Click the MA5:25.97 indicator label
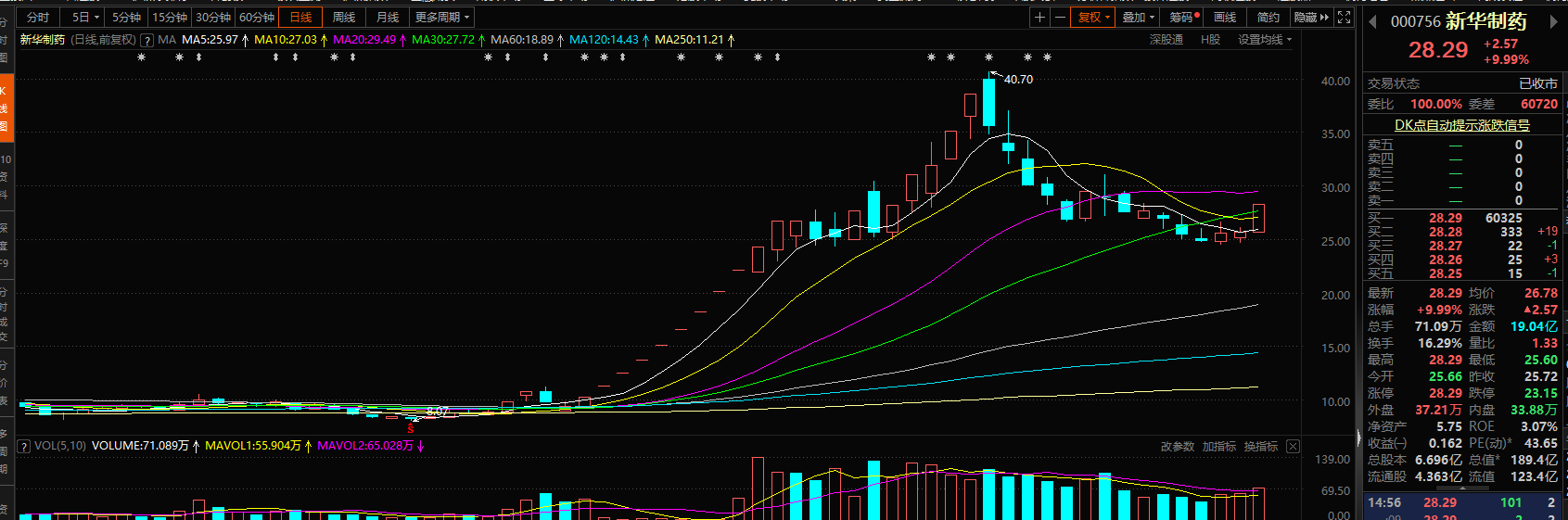 (x=210, y=40)
